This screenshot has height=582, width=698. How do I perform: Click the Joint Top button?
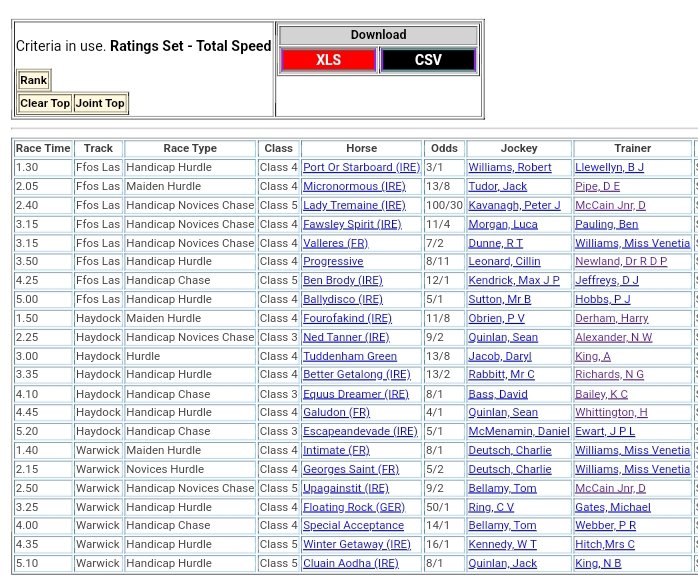pos(101,103)
